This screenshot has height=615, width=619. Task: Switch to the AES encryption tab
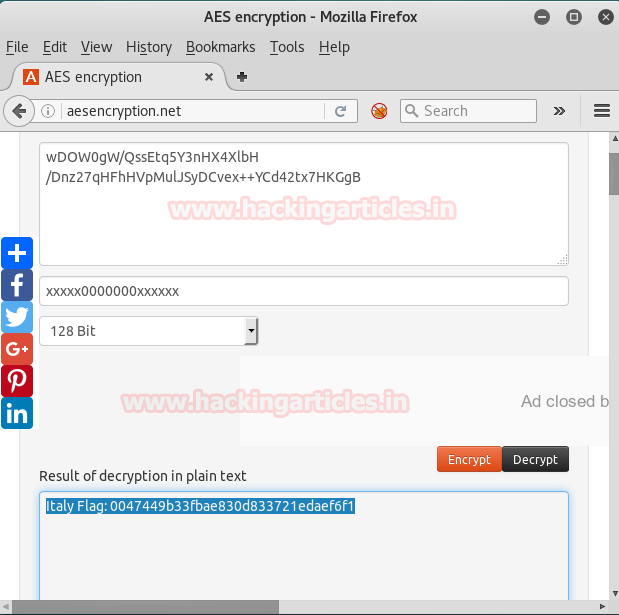(118, 77)
